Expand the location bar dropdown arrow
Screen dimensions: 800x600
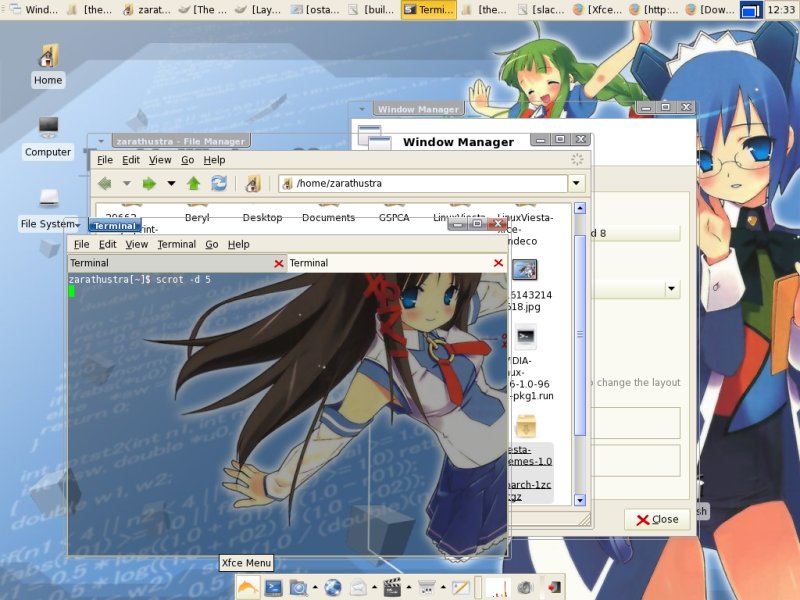tap(577, 184)
